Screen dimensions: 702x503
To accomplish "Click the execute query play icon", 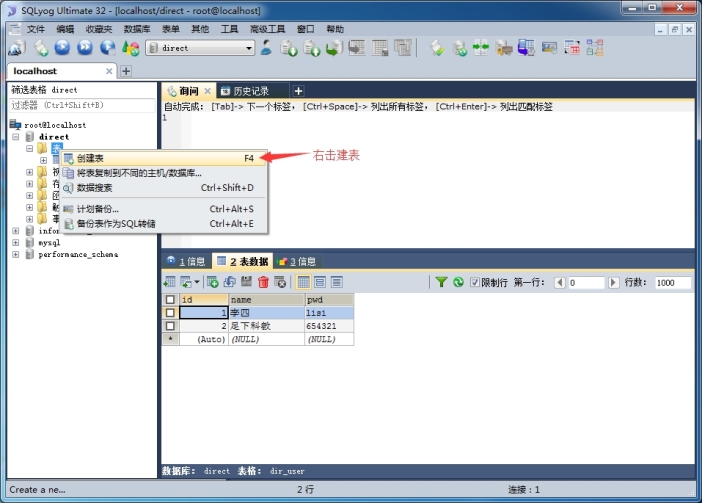I will [62, 47].
